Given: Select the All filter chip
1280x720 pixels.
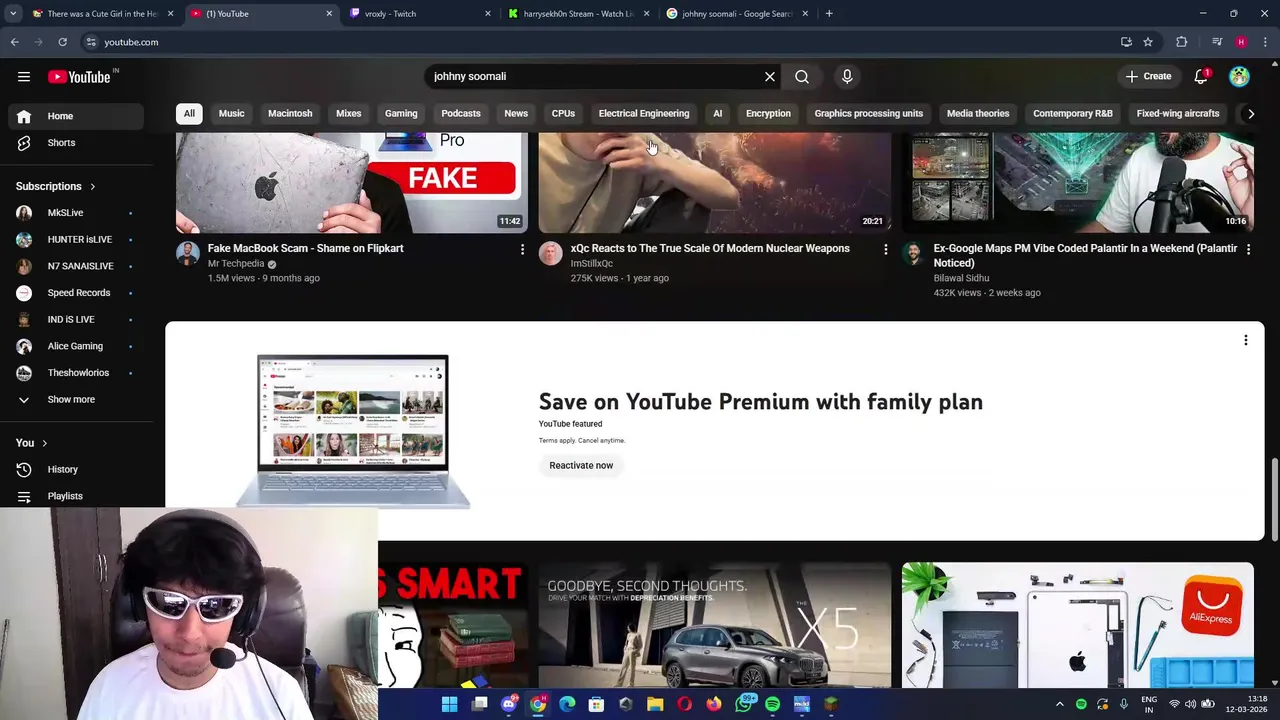Looking at the screenshot, I should click(189, 113).
